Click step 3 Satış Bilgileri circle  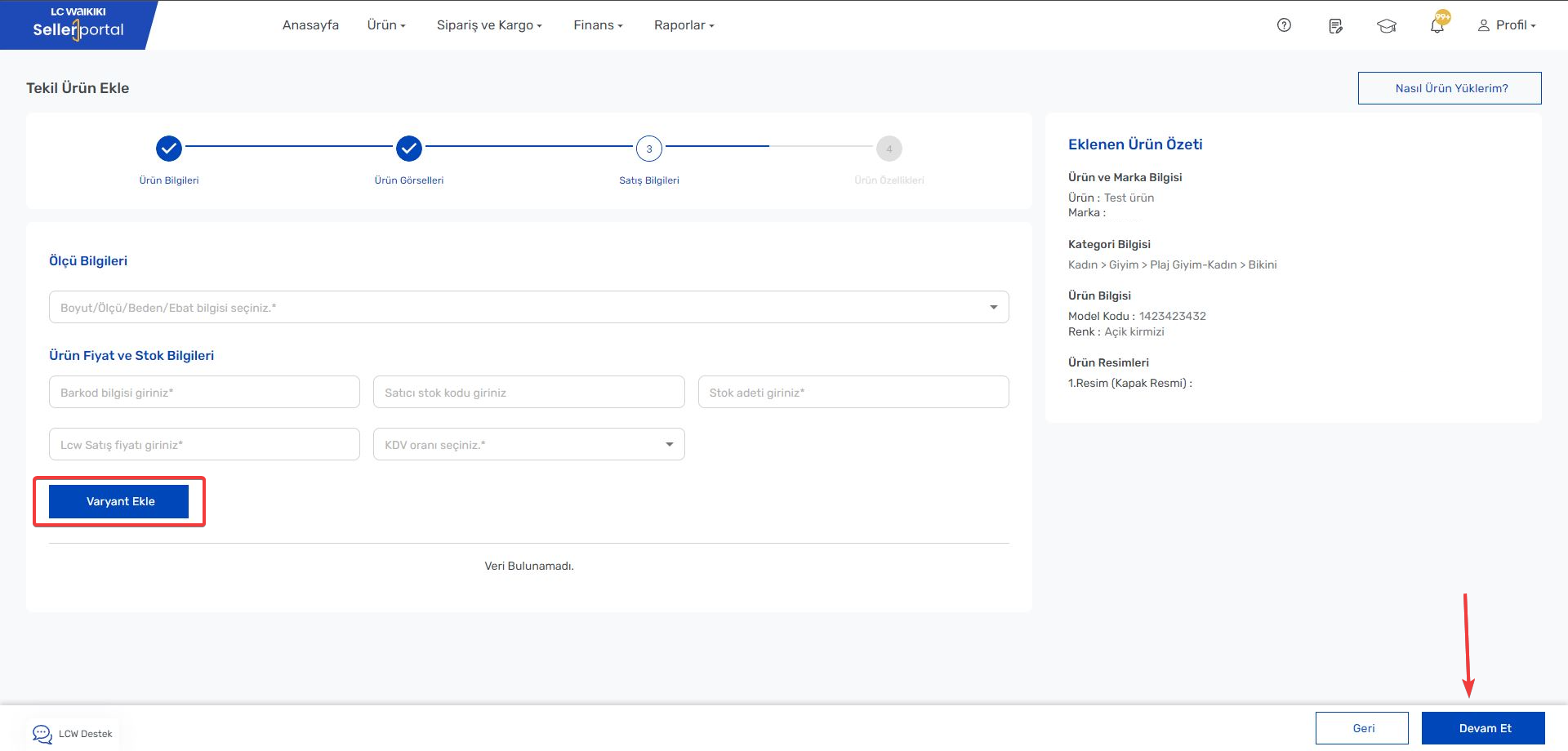(x=649, y=149)
